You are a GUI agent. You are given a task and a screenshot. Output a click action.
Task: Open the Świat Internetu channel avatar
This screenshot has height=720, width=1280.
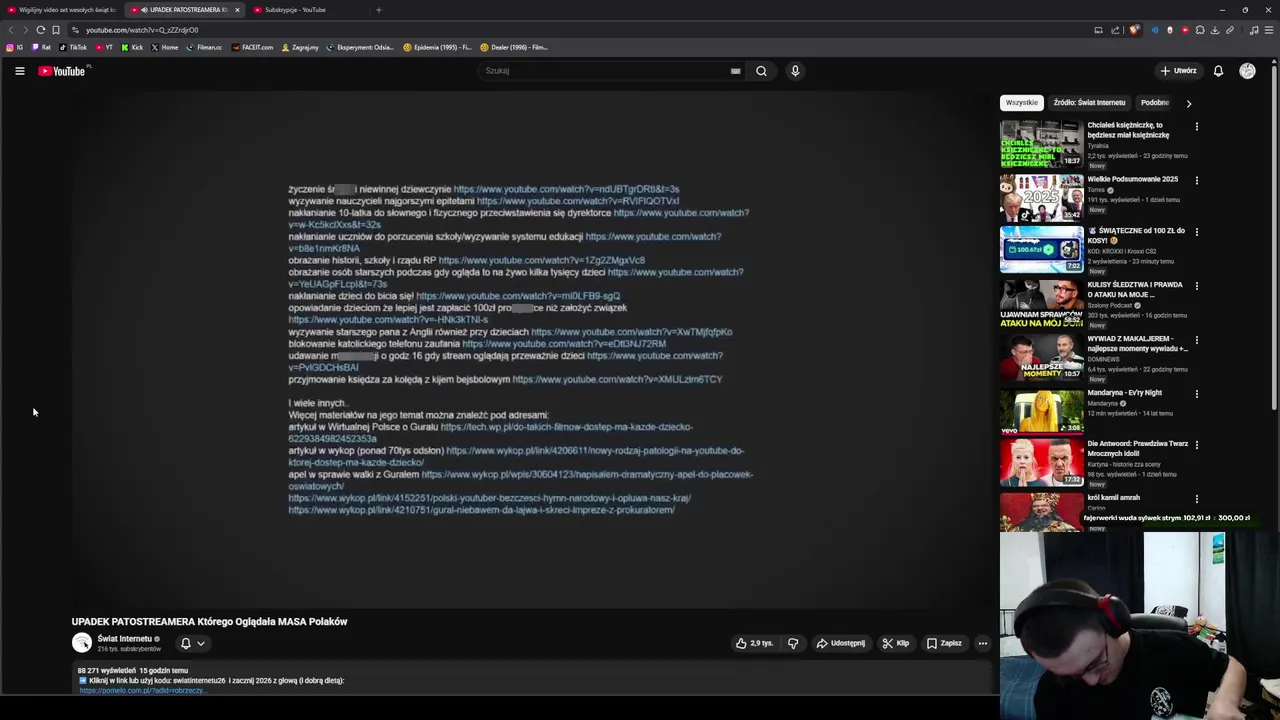(x=82, y=643)
